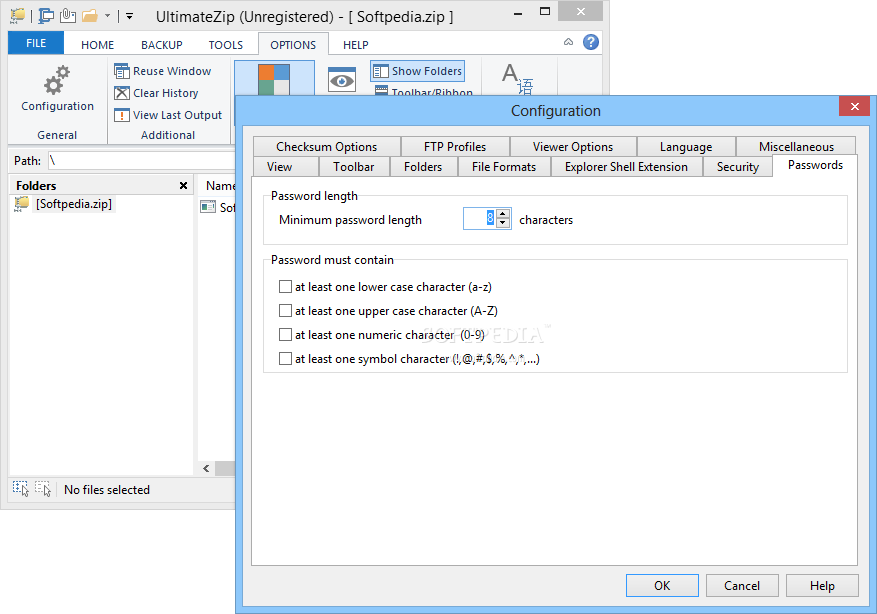Click the Softpedia.zip archive folder icon

pyautogui.click(x=22, y=204)
